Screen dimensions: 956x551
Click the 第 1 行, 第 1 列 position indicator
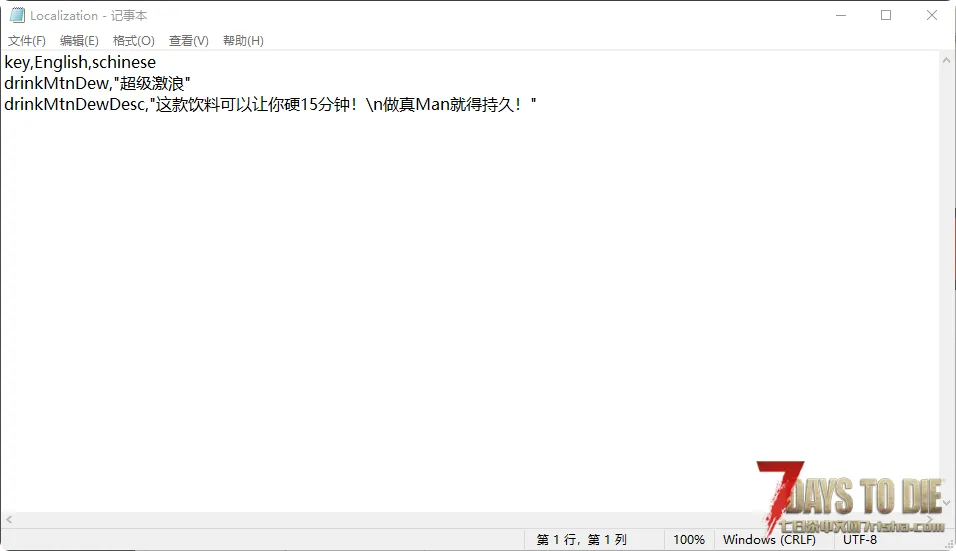581,540
